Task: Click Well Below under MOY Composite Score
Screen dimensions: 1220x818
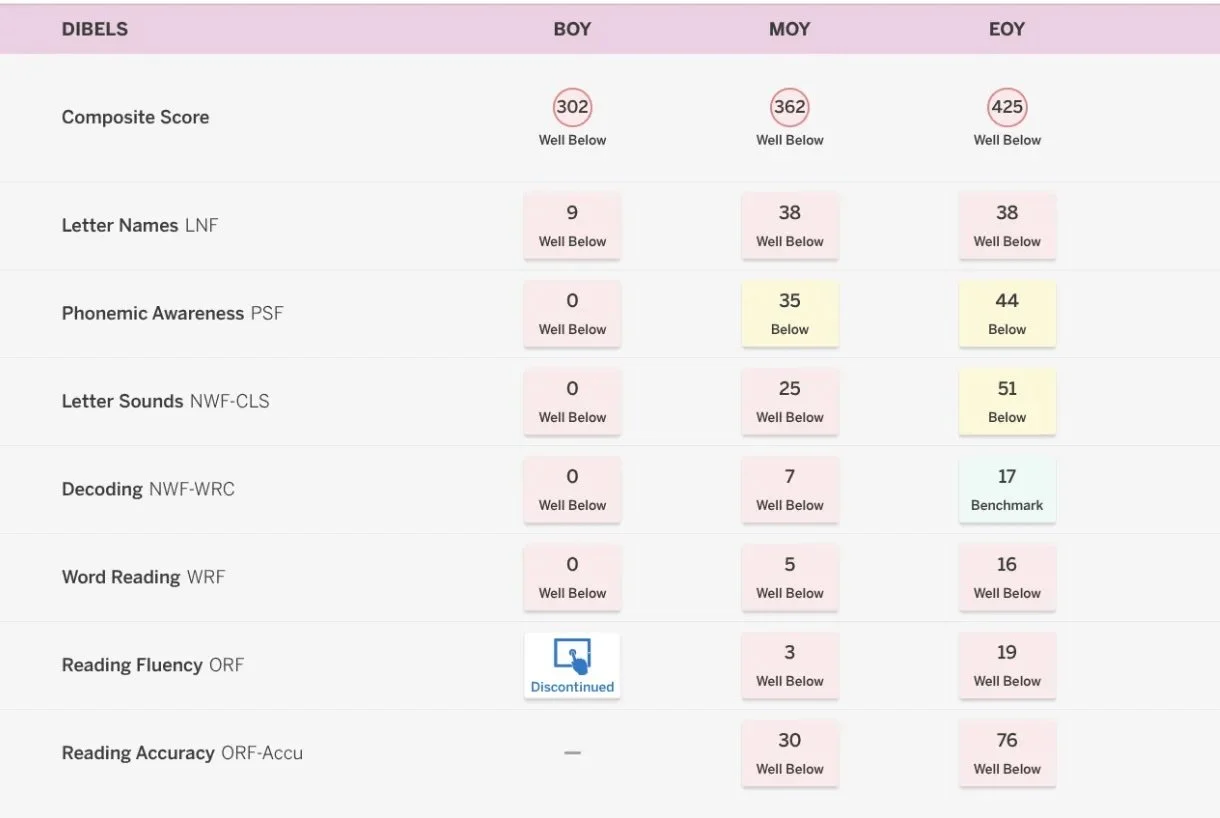Action: (x=789, y=140)
